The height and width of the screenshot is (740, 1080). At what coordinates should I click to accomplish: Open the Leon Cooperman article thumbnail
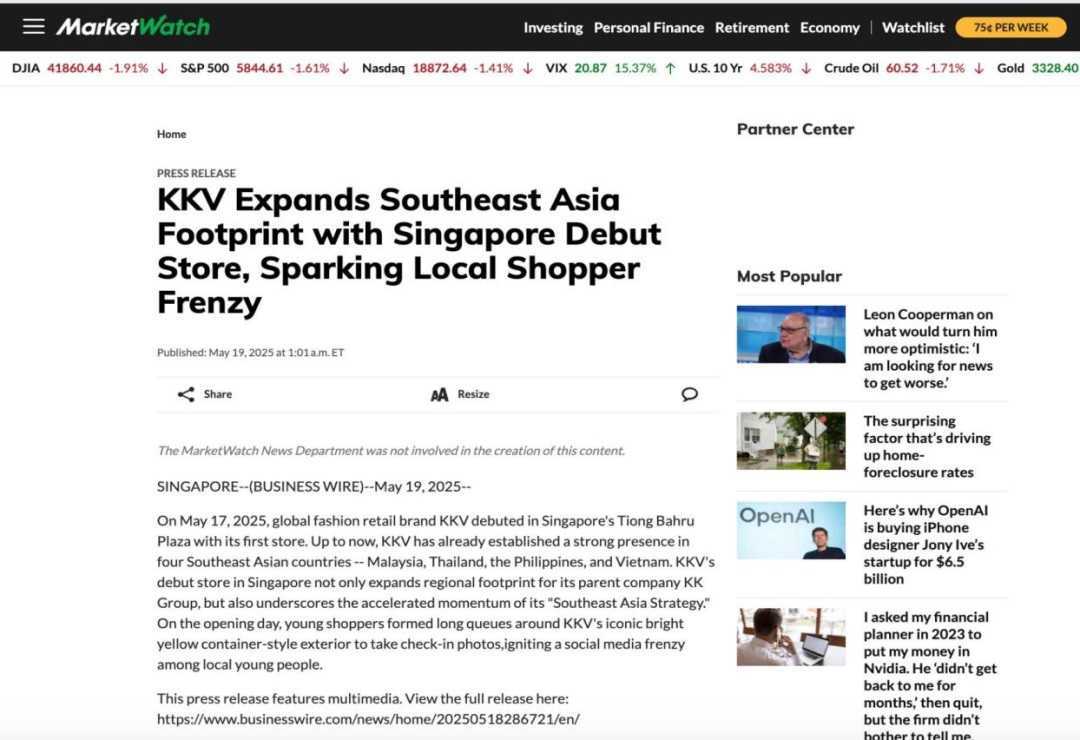(791, 334)
